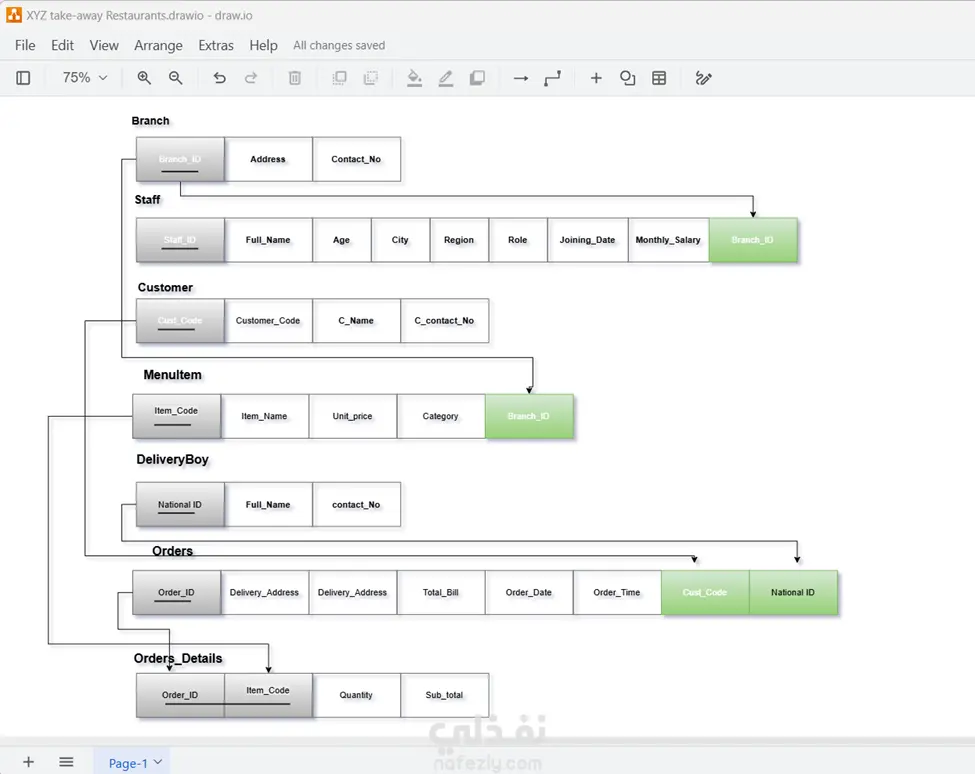Open the fill color bucket tool
The width and height of the screenshot is (975, 774).
point(414,78)
